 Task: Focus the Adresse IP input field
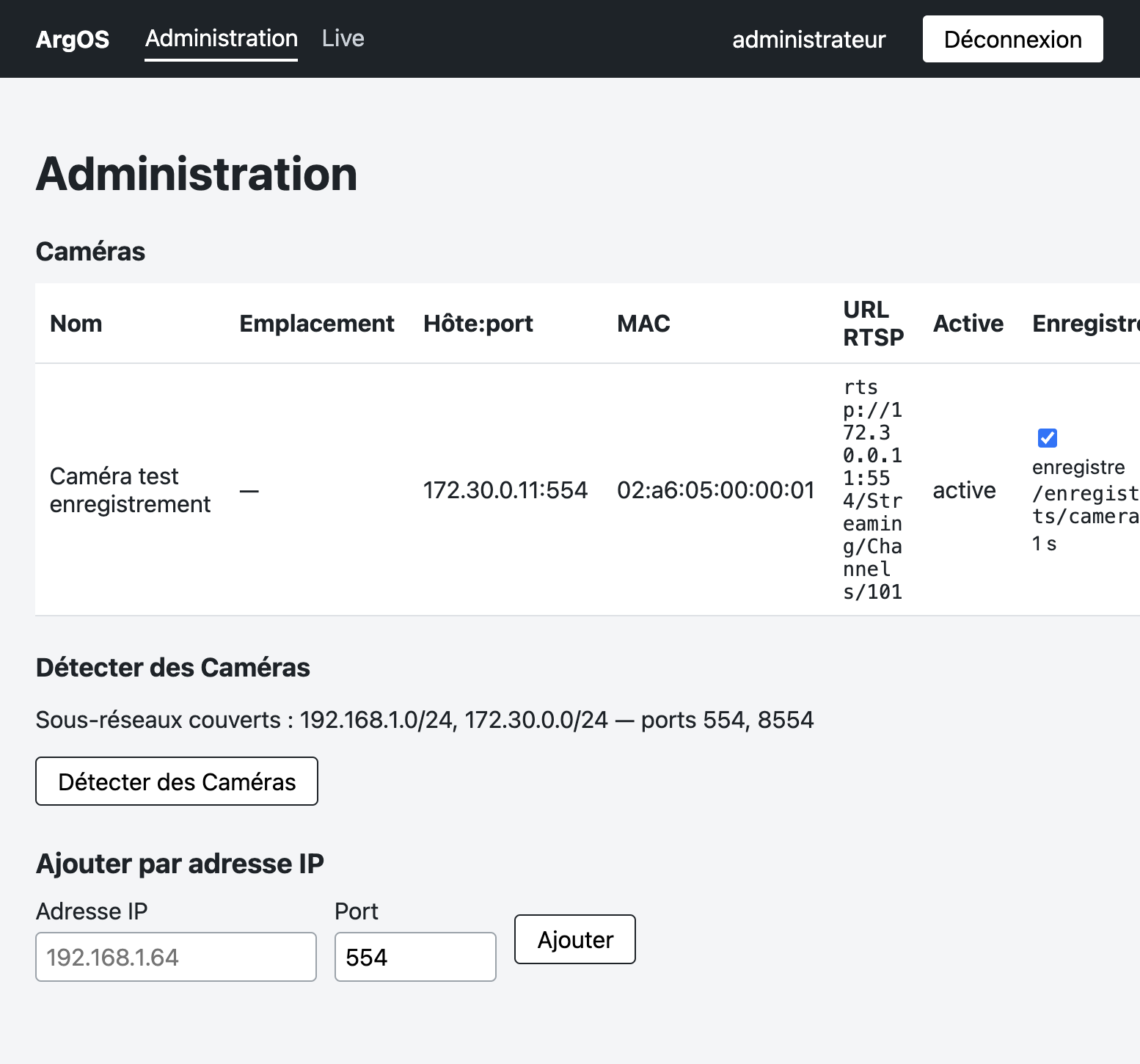(x=176, y=957)
